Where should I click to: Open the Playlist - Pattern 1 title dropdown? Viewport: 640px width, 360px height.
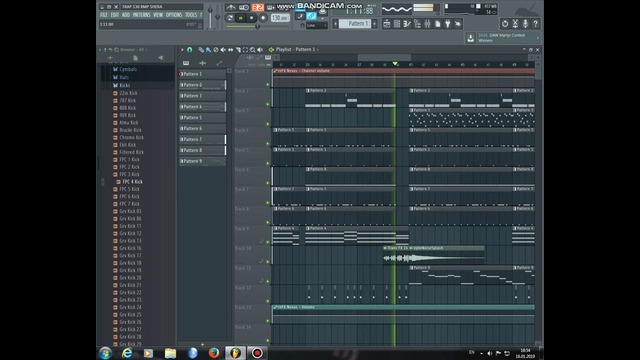click(298, 49)
